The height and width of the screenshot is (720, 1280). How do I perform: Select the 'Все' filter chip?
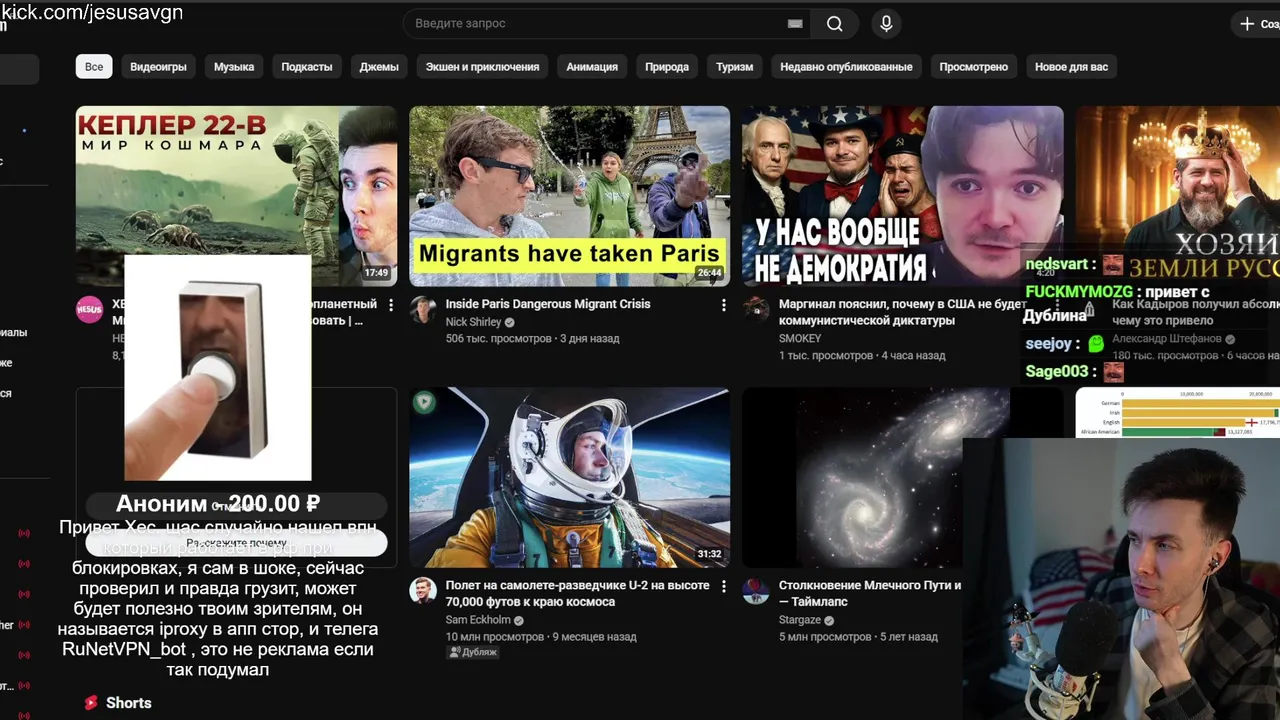coord(94,67)
